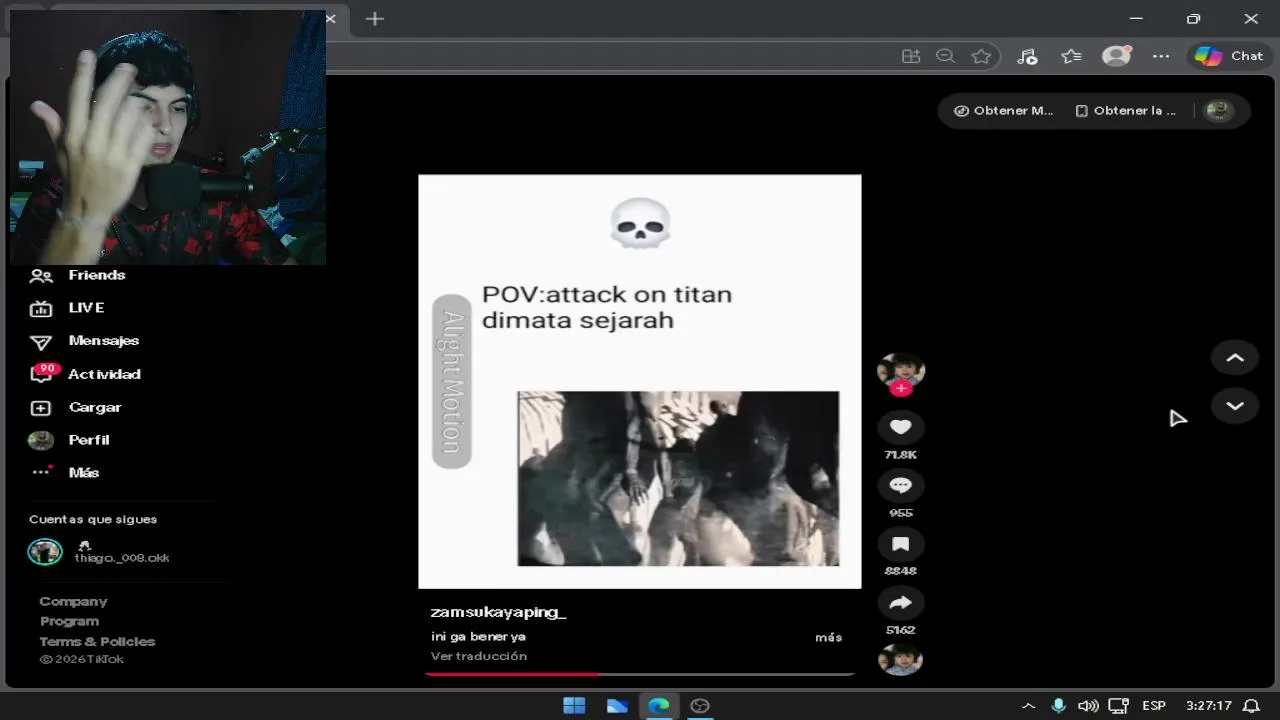
Task: Click the Perfil avatar icon in sidebar
Action: click(x=41, y=440)
